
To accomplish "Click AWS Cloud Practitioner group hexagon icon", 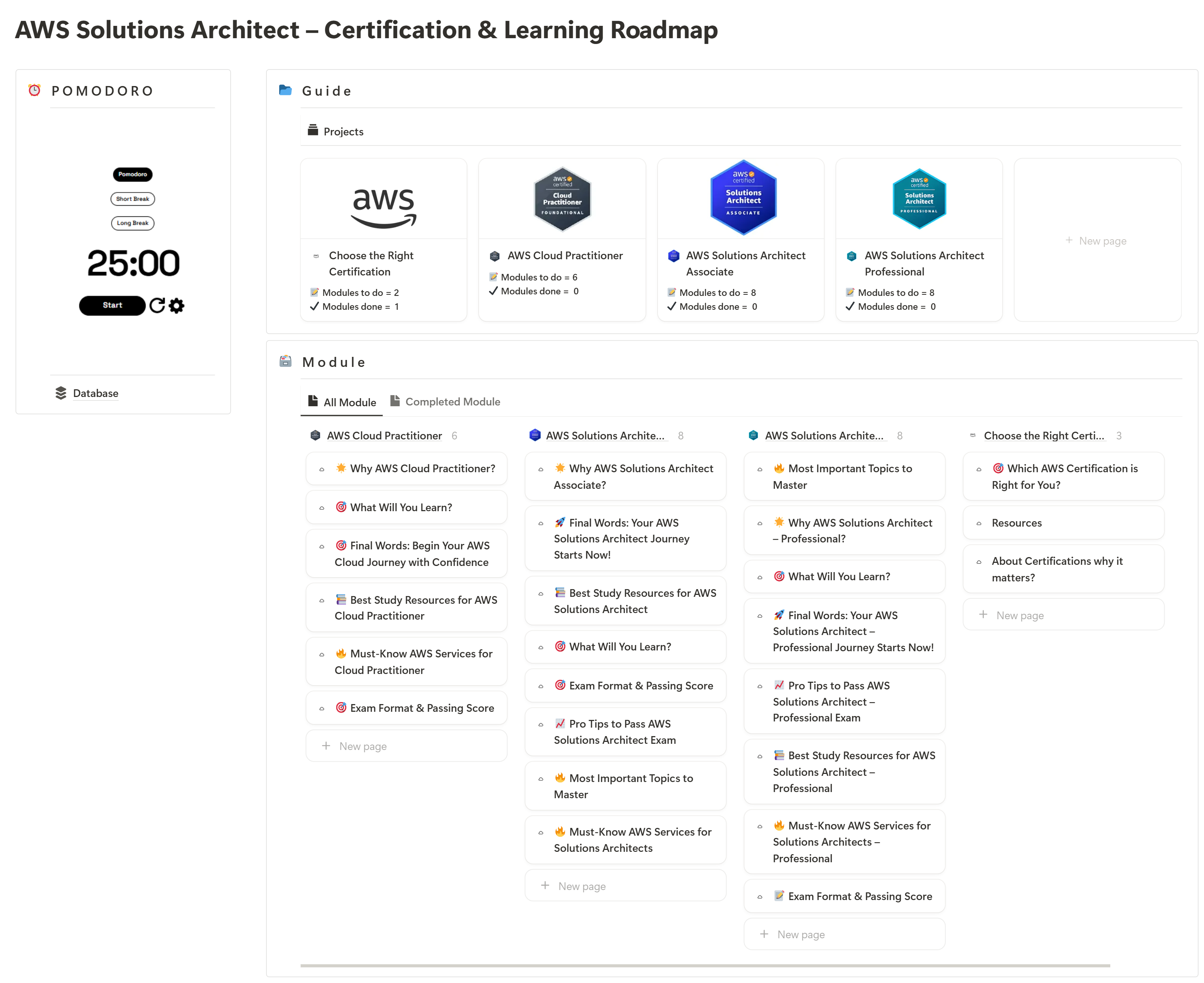I will pyautogui.click(x=315, y=436).
